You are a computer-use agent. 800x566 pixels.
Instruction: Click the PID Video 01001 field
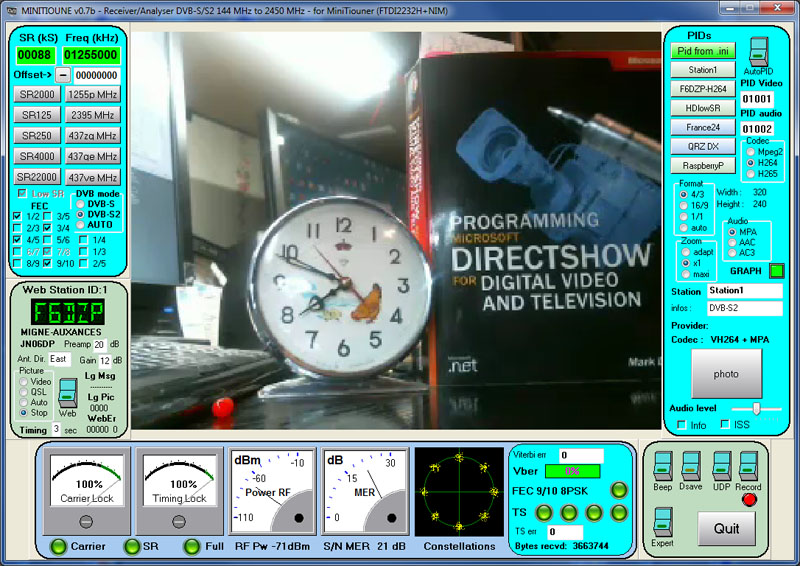click(757, 99)
